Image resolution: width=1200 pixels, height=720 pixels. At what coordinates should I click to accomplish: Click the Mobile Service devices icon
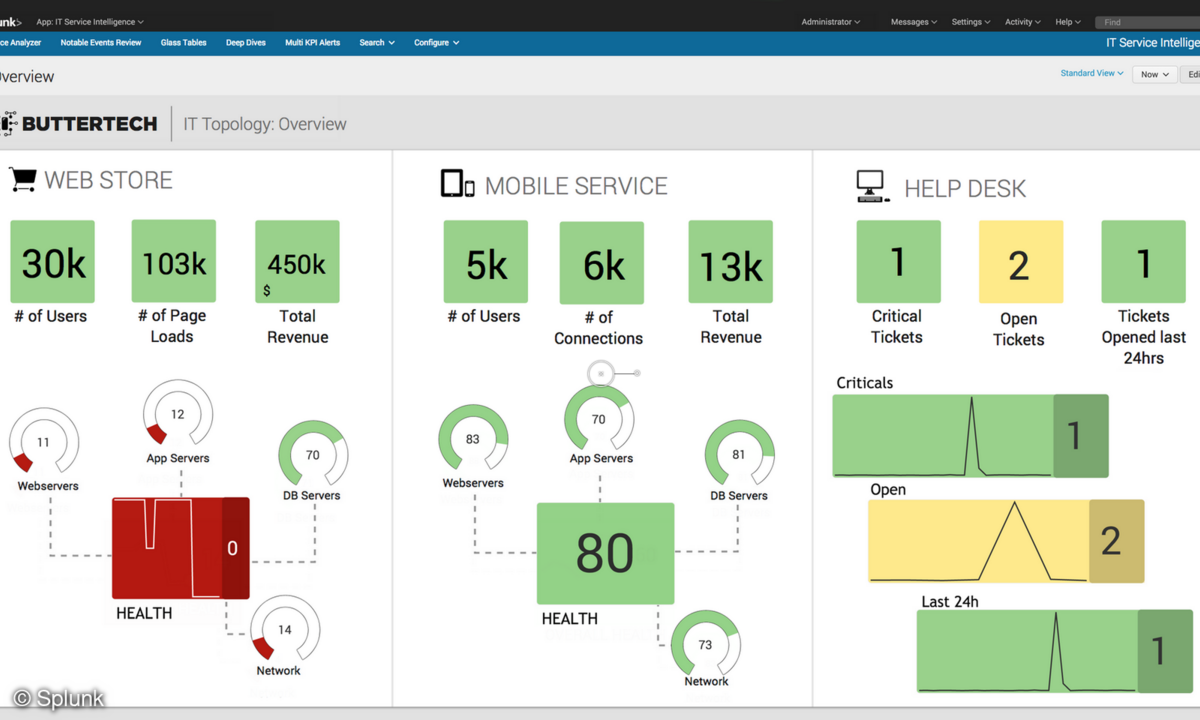coord(457,184)
